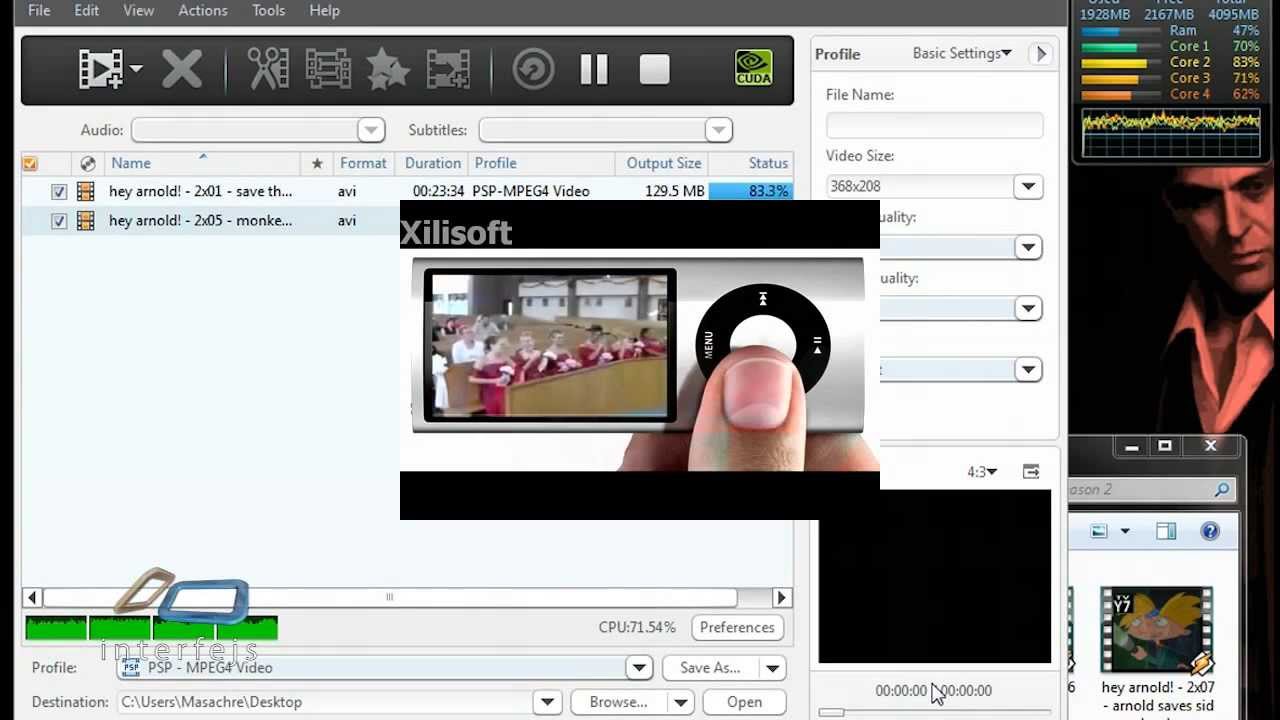The image size is (1280, 720).
Task: Click the horizontal scrollbar thumb
Action: [x=389, y=597]
